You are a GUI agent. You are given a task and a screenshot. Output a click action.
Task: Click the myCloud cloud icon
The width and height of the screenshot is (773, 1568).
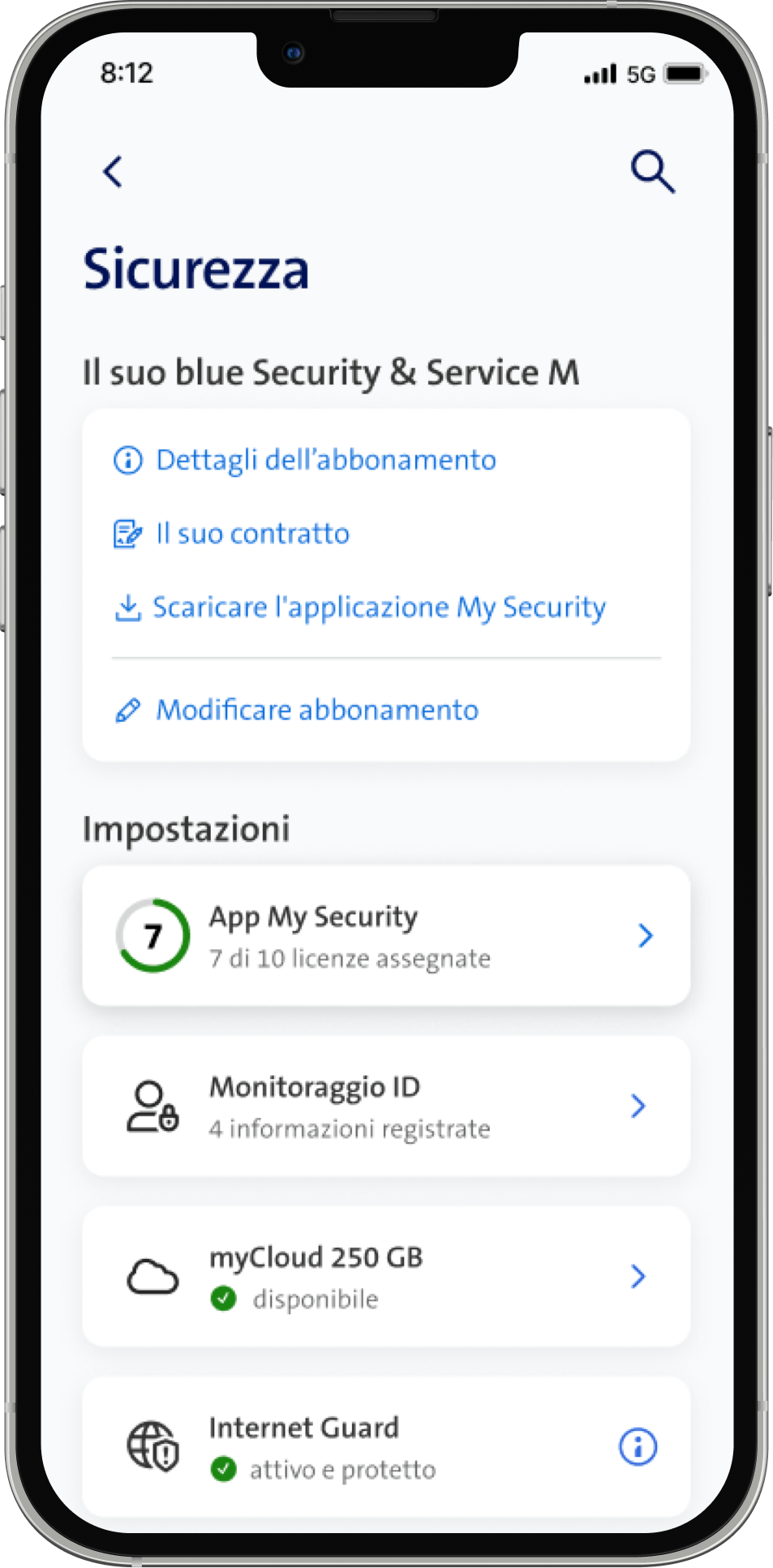click(x=152, y=1277)
